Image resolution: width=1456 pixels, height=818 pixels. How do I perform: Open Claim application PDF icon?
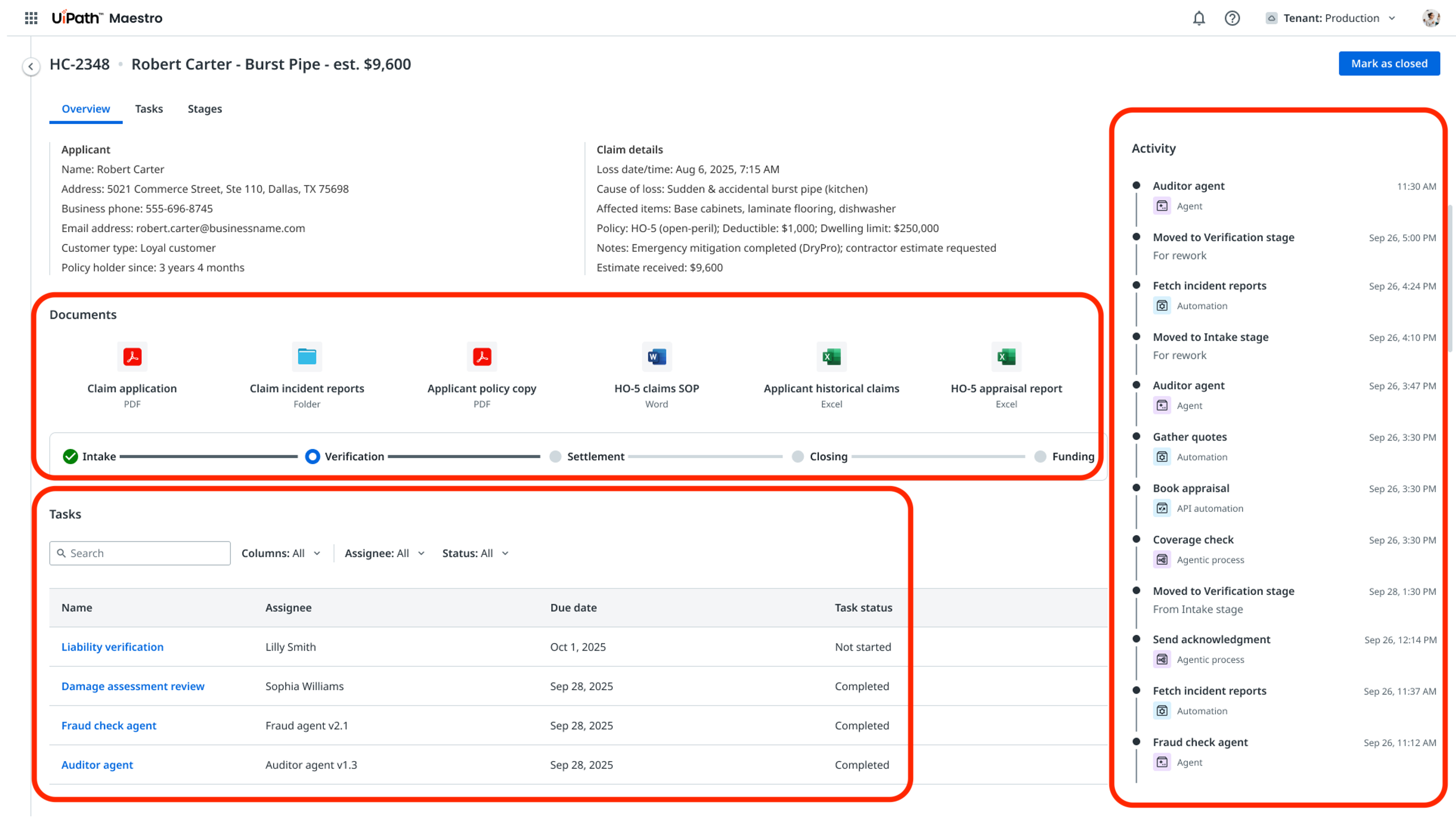click(x=132, y=357)
